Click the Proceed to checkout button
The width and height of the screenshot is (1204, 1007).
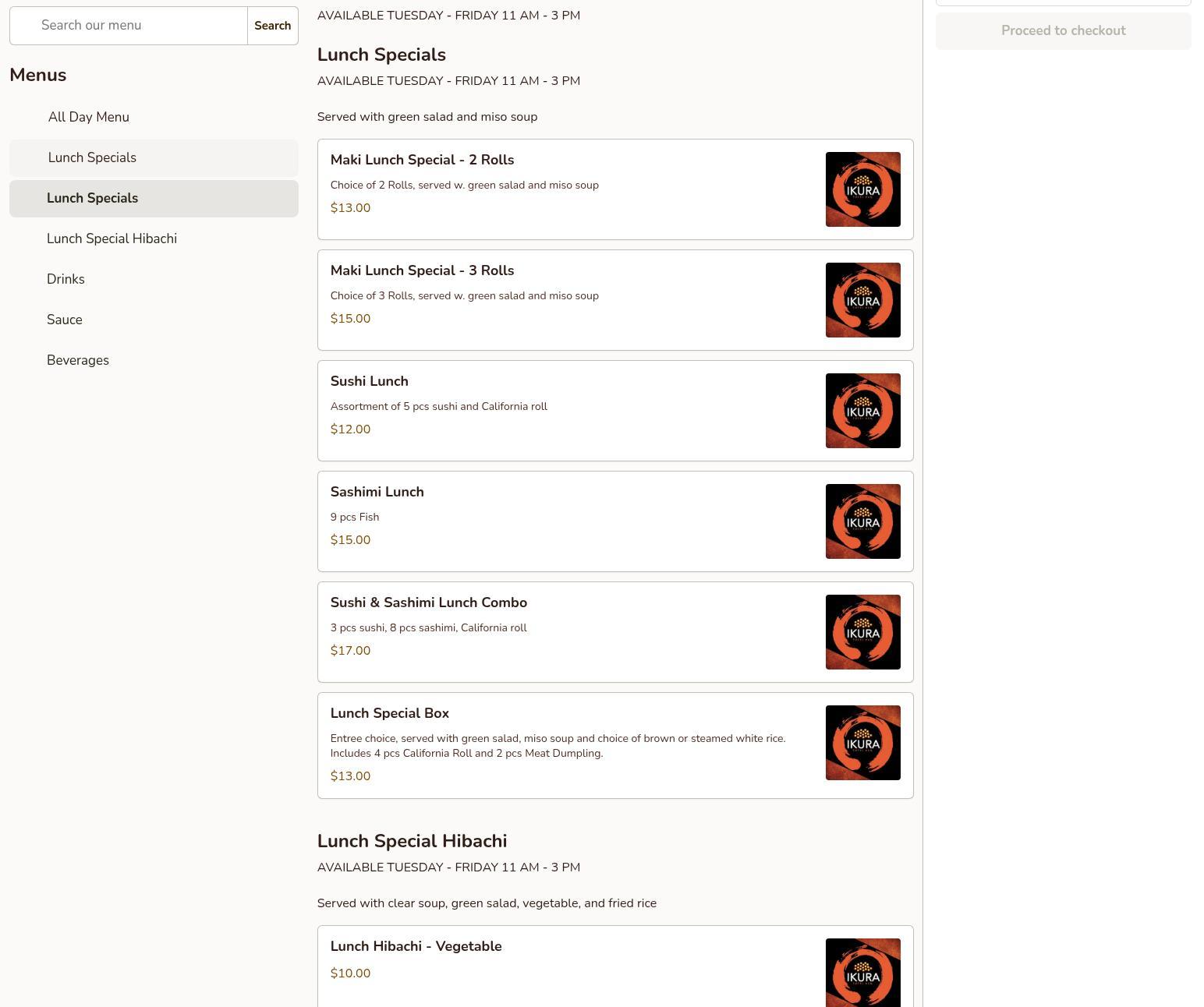pos(1063,31)
